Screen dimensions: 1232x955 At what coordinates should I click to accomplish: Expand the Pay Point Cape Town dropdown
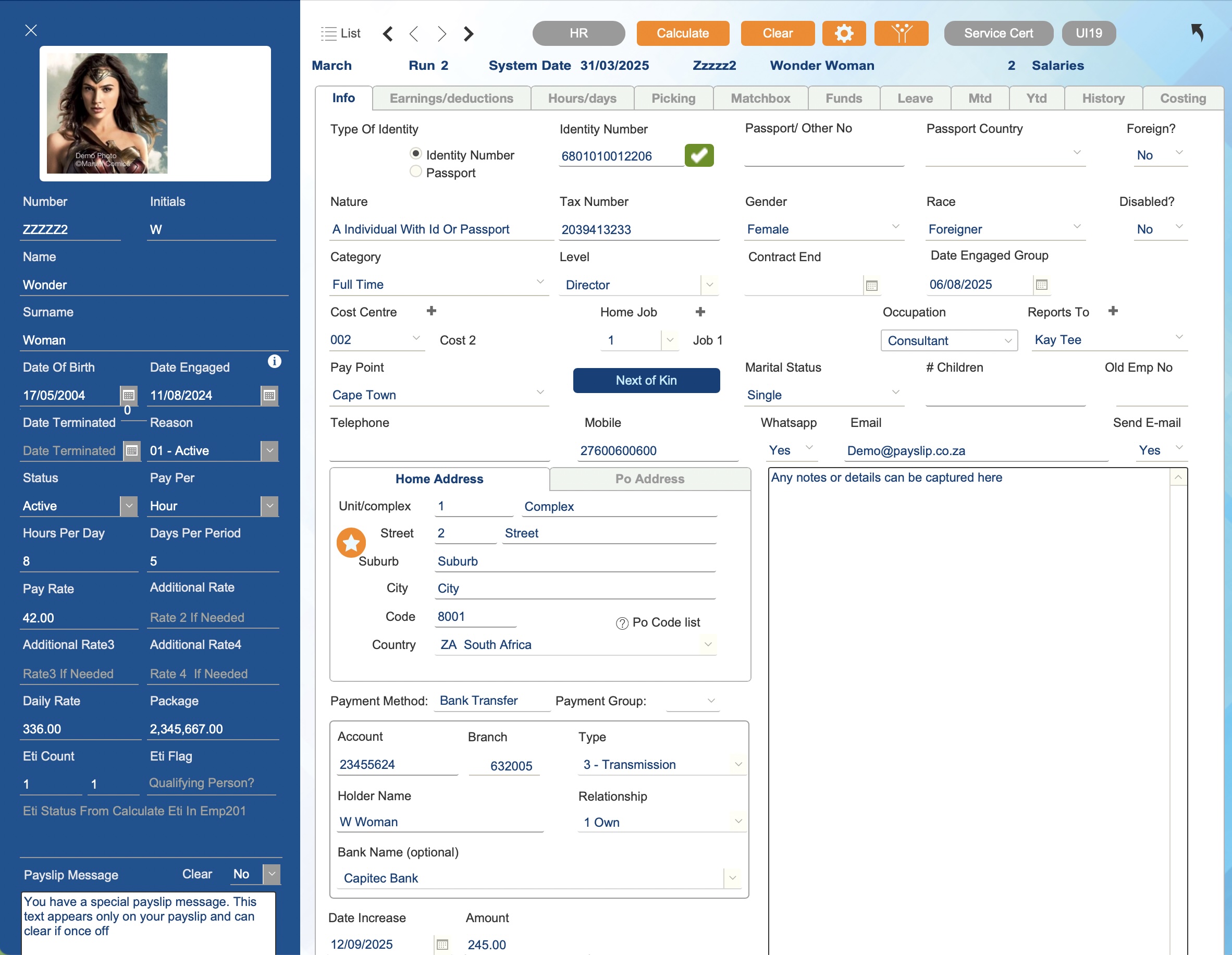540,392
